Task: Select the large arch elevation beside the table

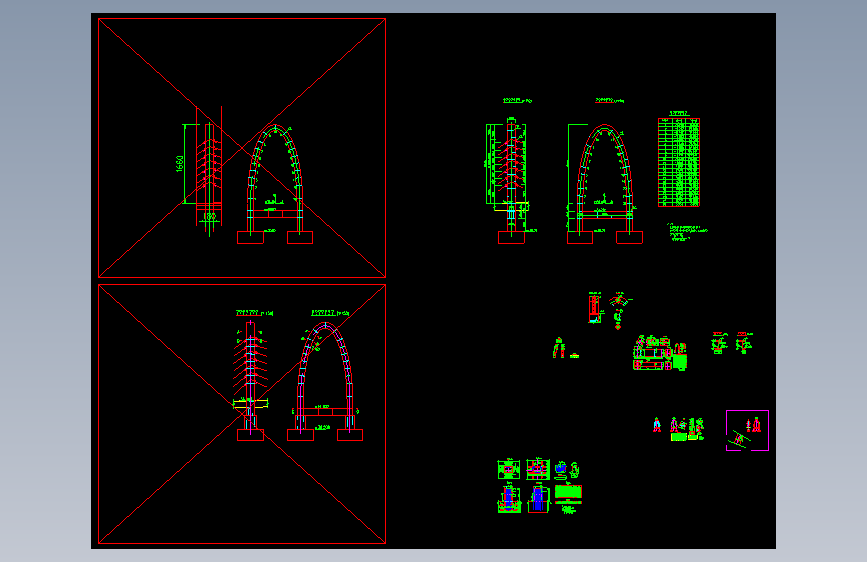Action: pyautogui.click(x=605, y=184)
